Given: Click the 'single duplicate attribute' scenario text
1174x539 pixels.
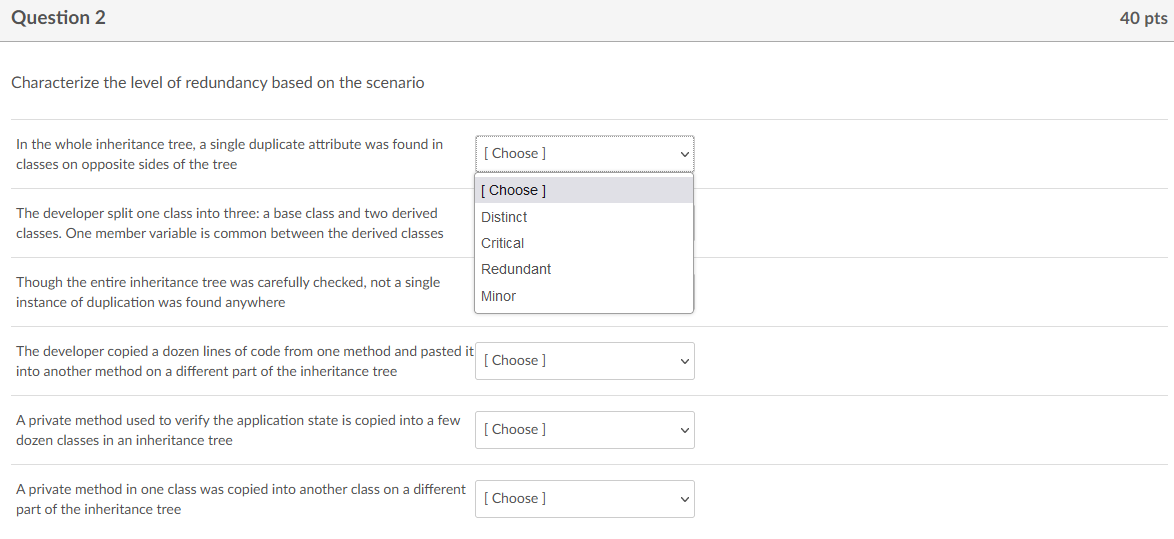Looking at the screenshot, I should coord(229,154).
